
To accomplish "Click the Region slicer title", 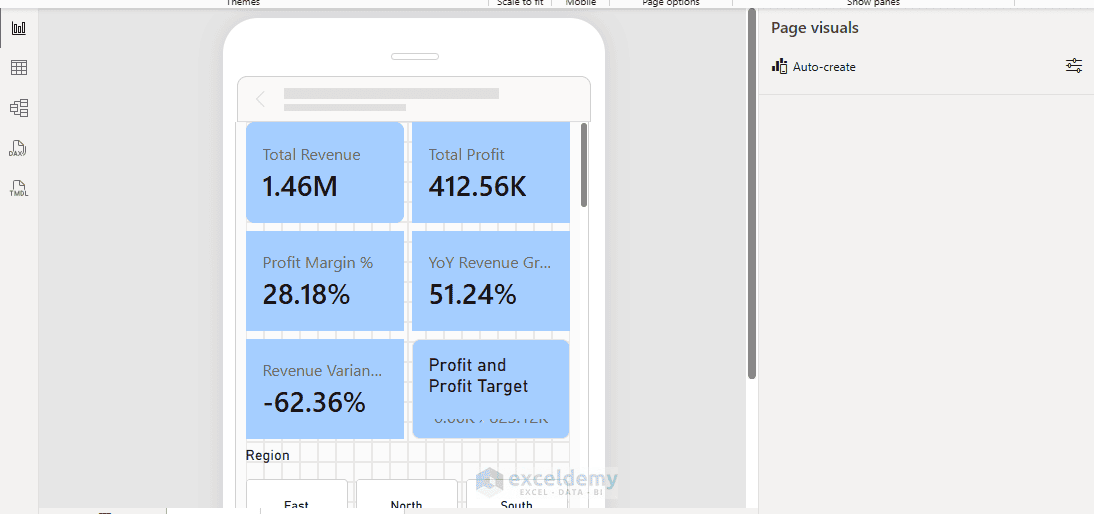I will pos(268,455).
